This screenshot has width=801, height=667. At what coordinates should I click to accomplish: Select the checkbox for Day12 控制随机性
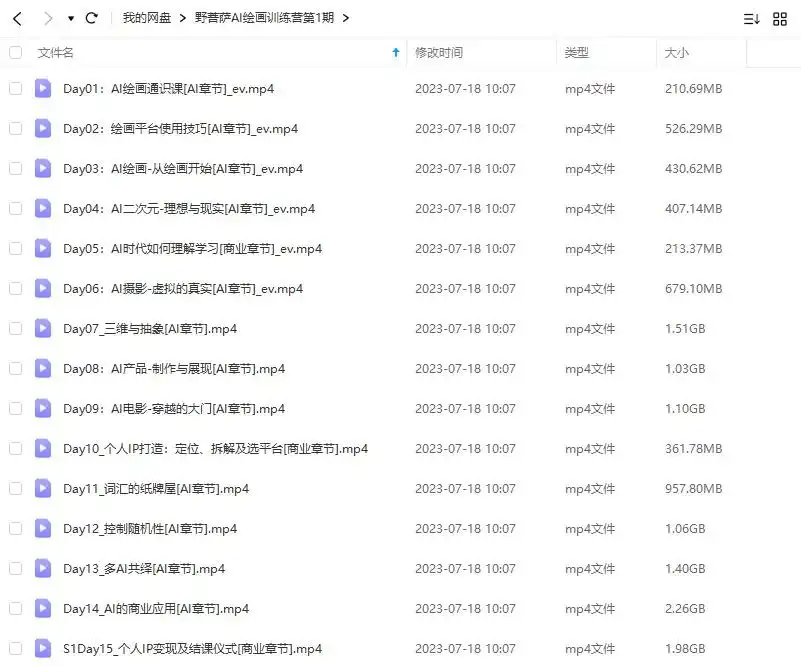point(14,528)
